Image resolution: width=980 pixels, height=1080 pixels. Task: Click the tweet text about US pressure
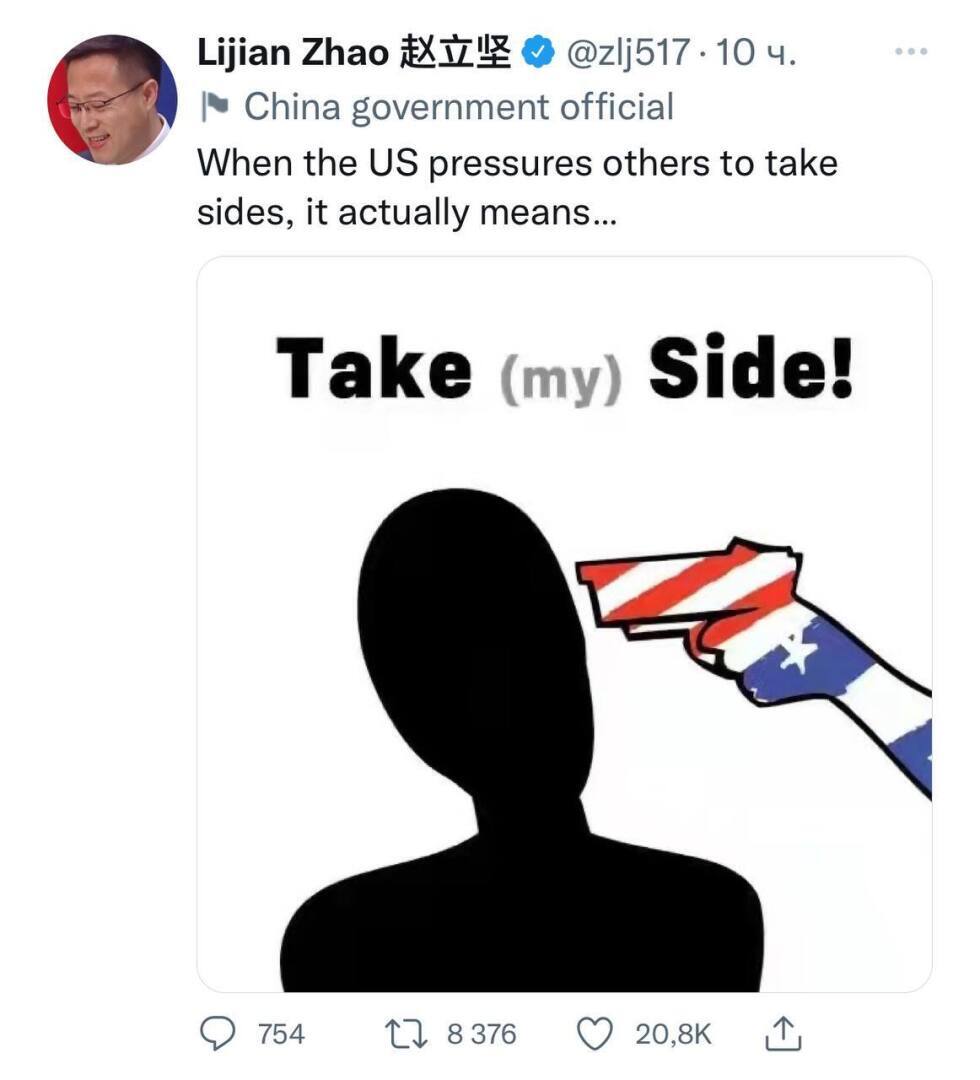pyautogui.click(x=517, y=187)
